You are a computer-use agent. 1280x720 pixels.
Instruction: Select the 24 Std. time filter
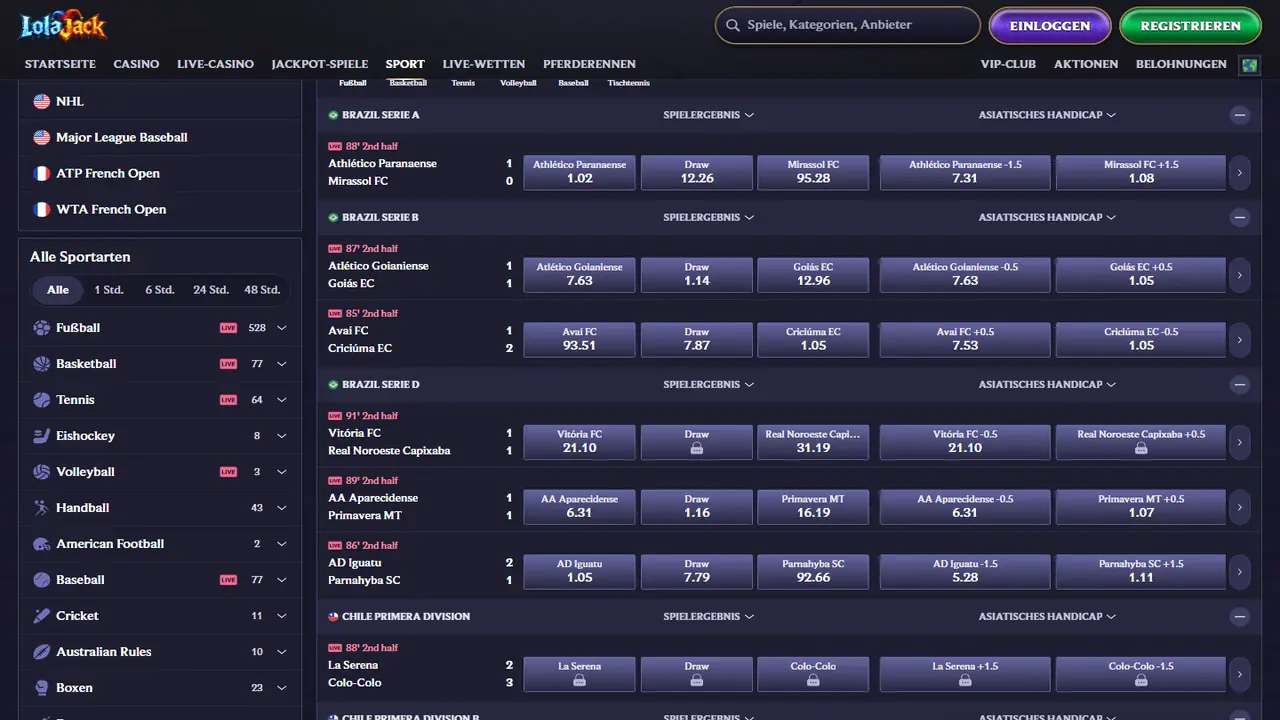click(211, 290)
